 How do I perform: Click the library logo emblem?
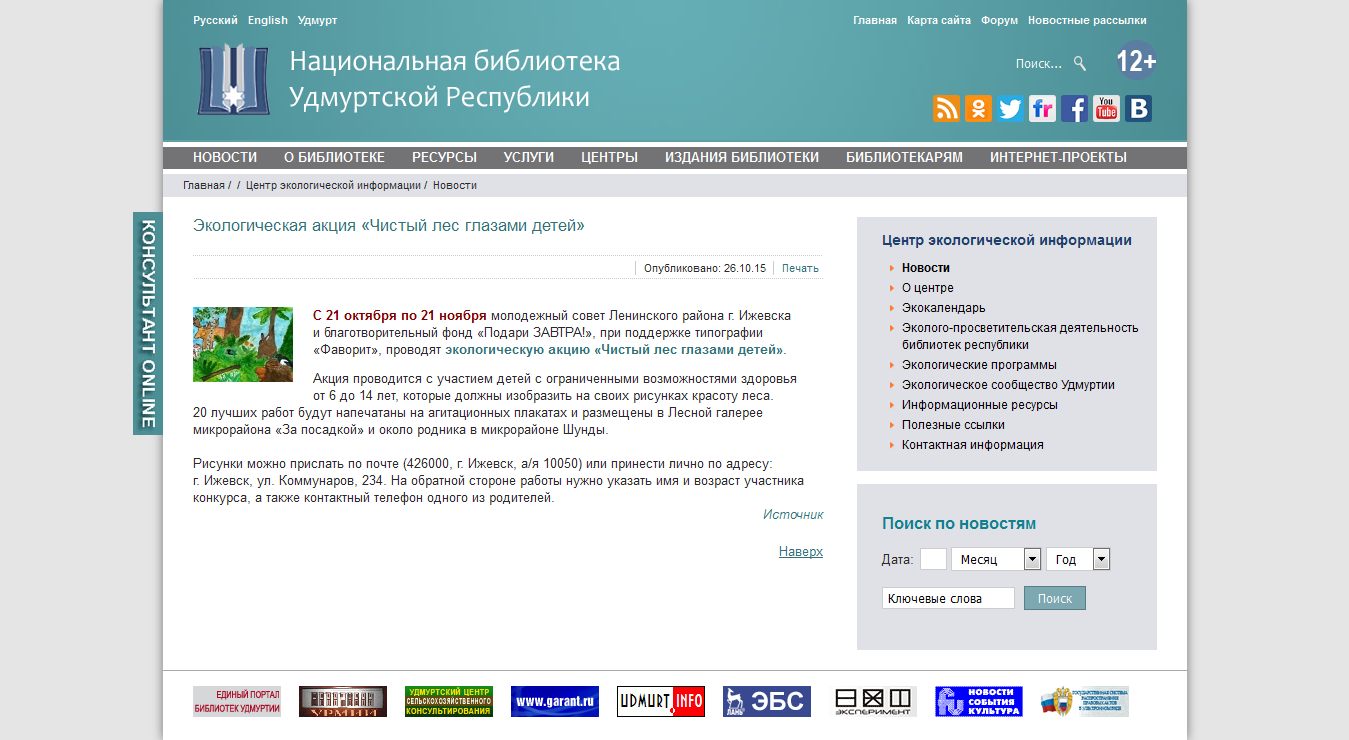233,80
